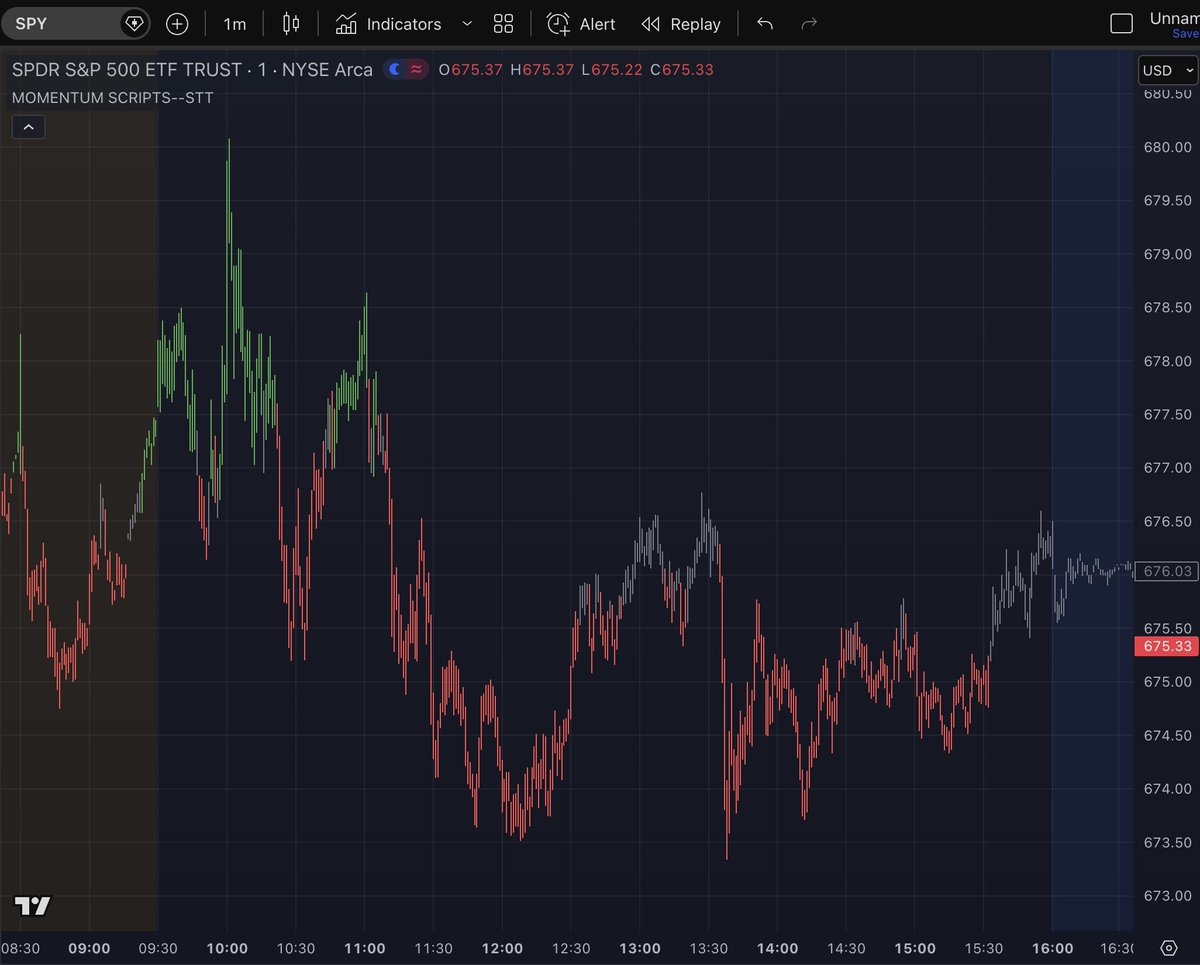Click the red approximately-equal data status icon
The width and height of the screenshot is (1200, 965).
pyautogui.click(x=416, y=69)
